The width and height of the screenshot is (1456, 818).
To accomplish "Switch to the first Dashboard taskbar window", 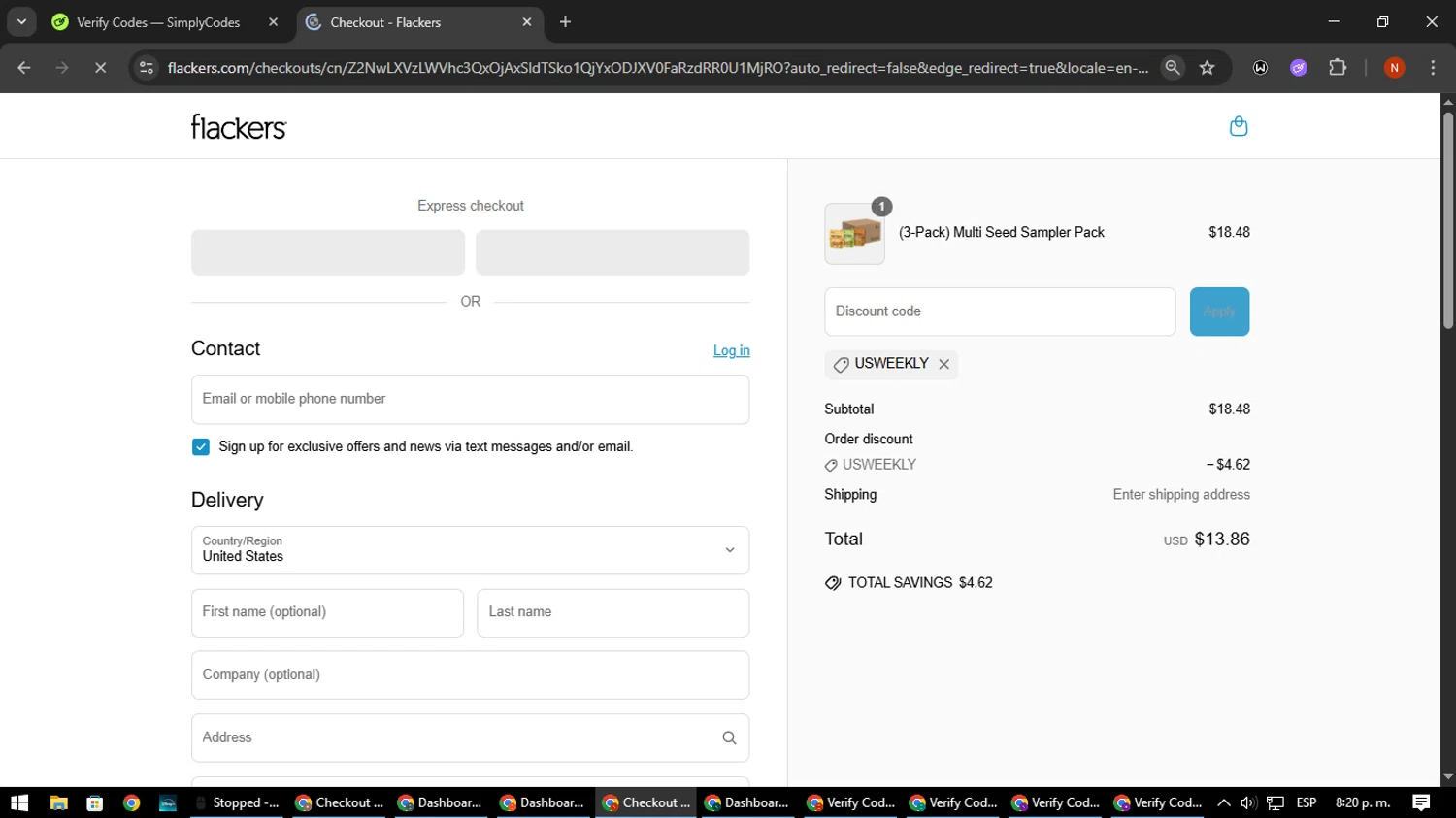I will (x=441, y=802).
